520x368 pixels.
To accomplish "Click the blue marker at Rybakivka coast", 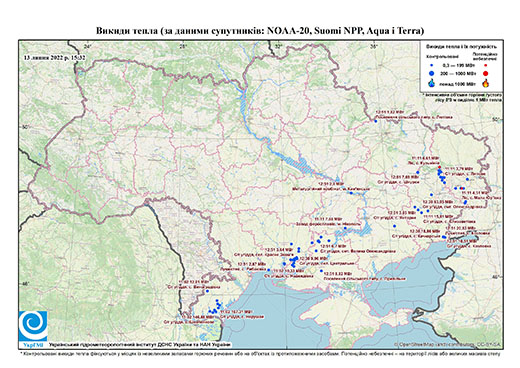I will [269, 270].
